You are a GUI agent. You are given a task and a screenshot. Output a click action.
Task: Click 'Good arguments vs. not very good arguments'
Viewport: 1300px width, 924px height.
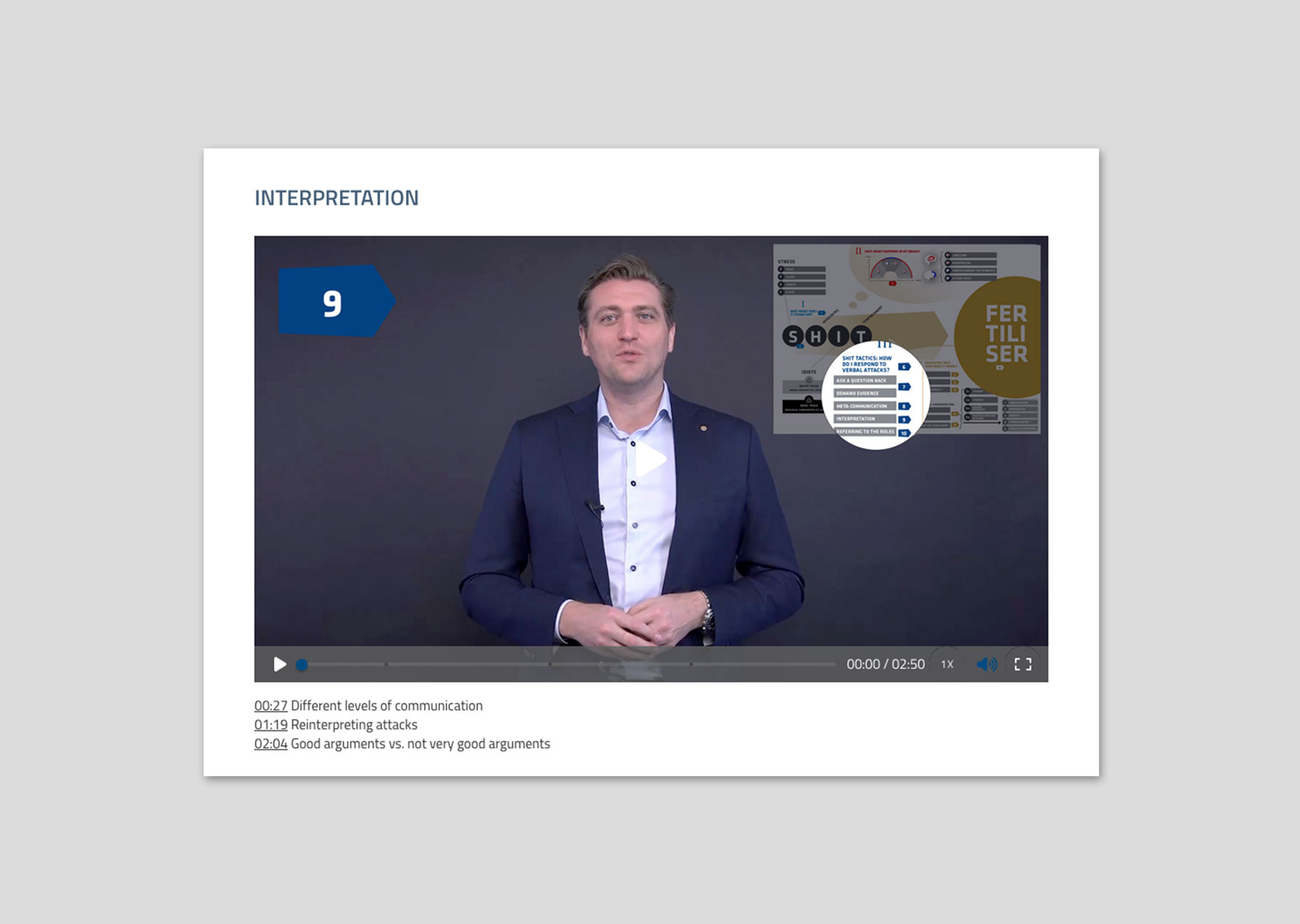click(420, 743)
